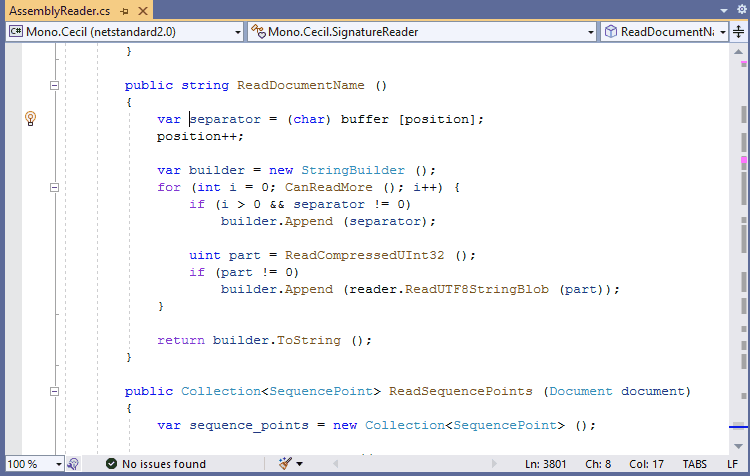Viewport: 750px width, 476px height.
Task: Click the sequence_points variable name
Action: point(249,426)
